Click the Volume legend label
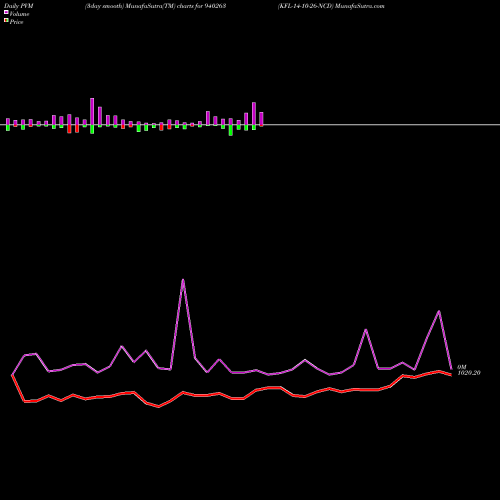Image resolution: width=500 pixels, height=500 pixels. [19, 14]
